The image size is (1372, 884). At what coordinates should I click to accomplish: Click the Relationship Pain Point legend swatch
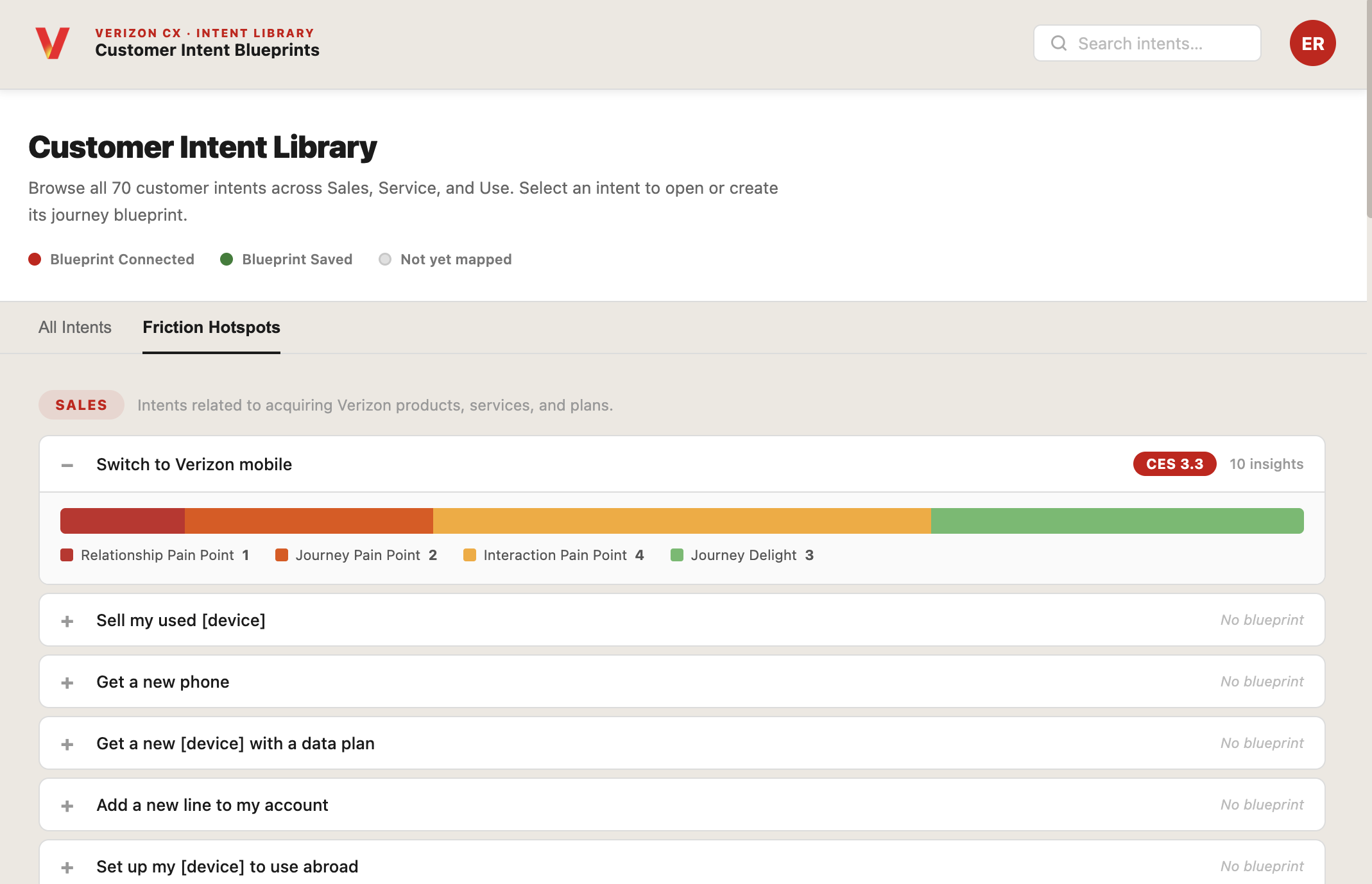67,555
